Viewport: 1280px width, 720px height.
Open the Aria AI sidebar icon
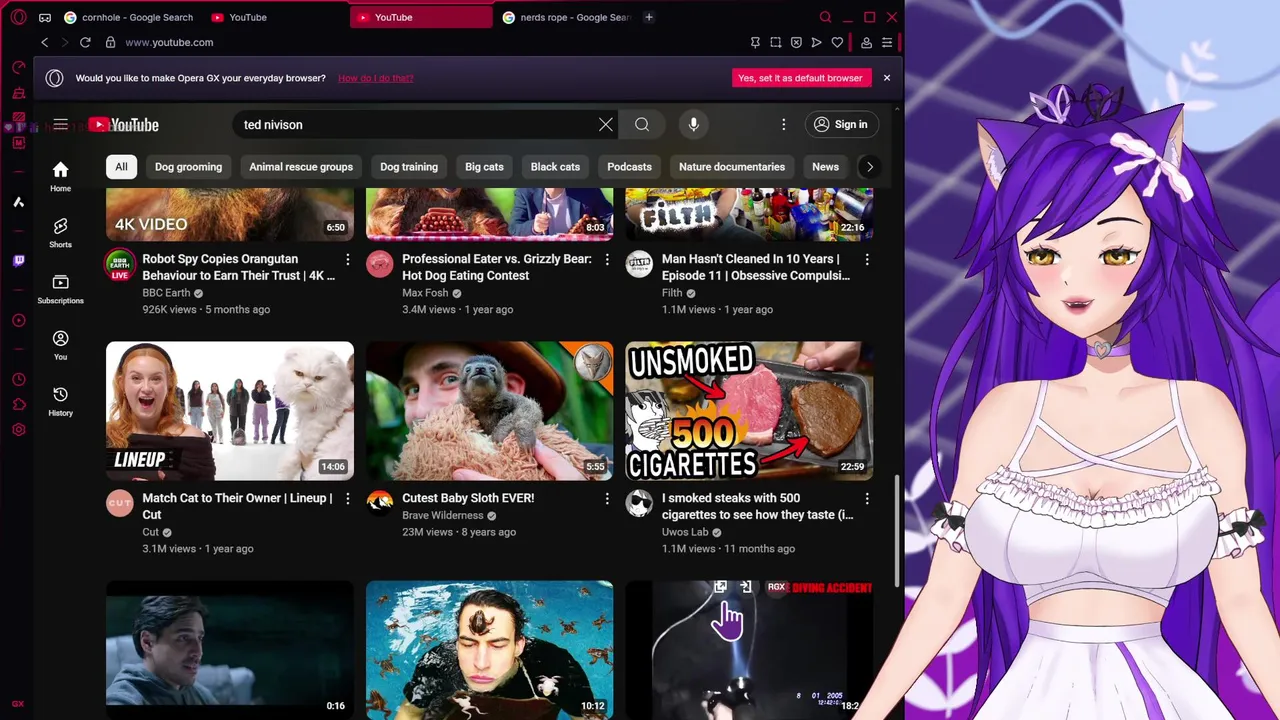coord(18,202)
